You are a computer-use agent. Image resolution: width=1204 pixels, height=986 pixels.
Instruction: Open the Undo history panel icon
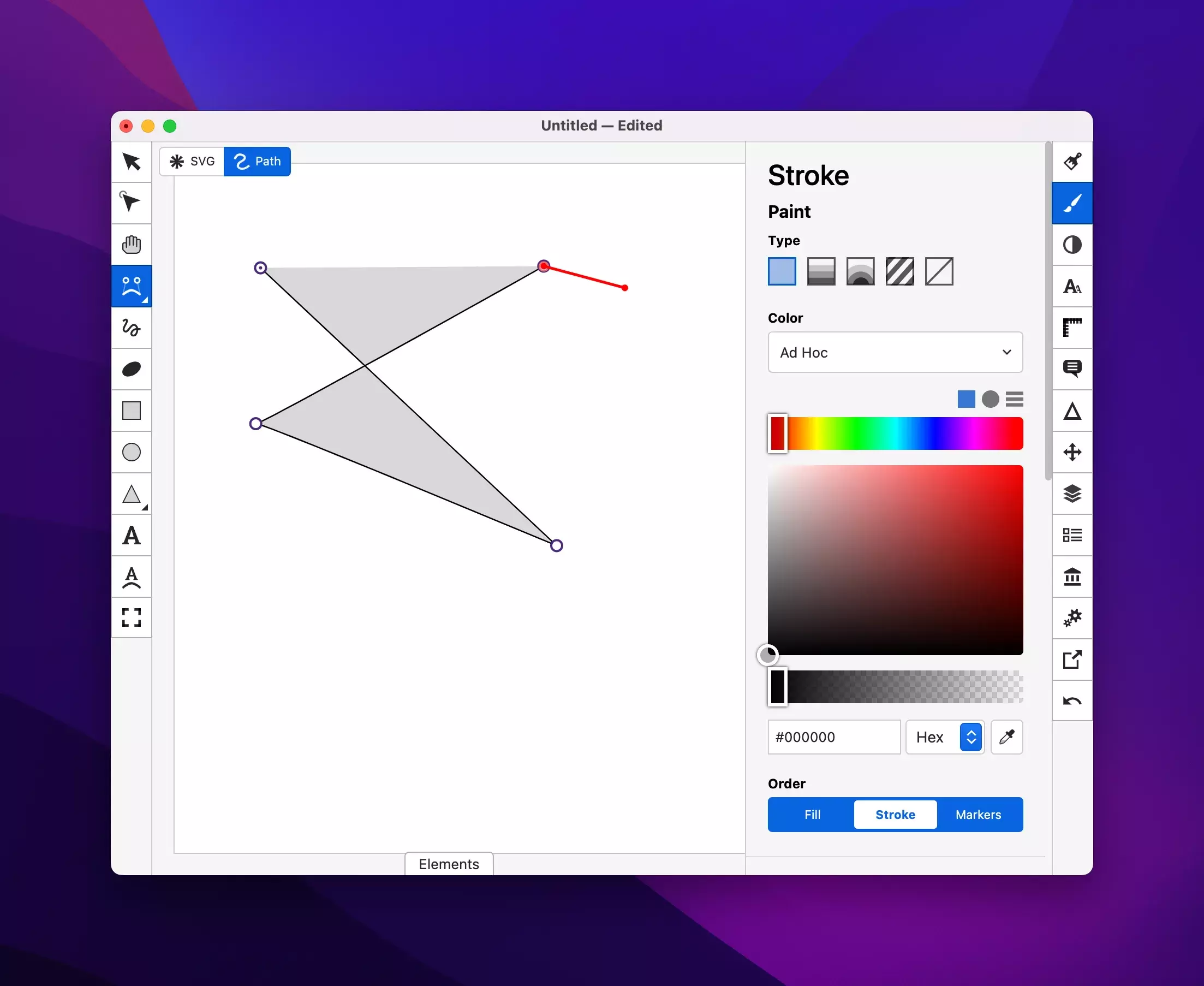[1072, 701]
